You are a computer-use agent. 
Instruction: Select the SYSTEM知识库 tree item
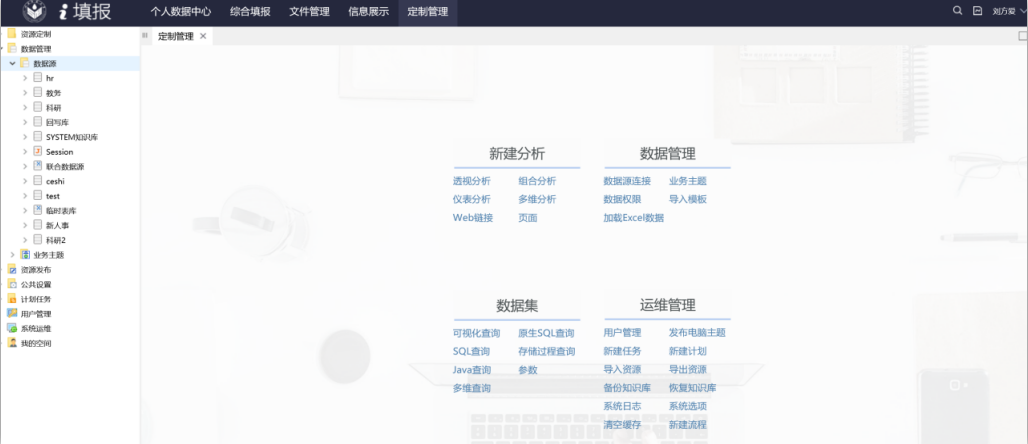pos(71,137)
